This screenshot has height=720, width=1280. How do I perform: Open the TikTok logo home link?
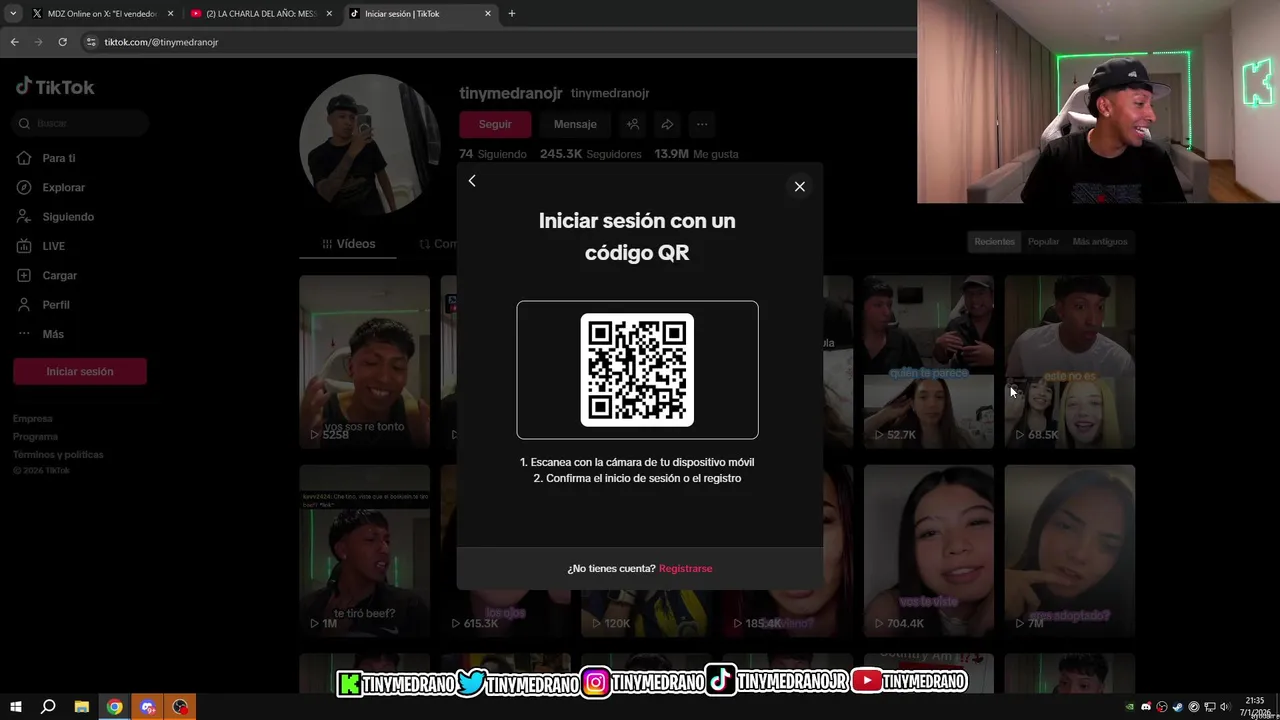tap(55, 87)
